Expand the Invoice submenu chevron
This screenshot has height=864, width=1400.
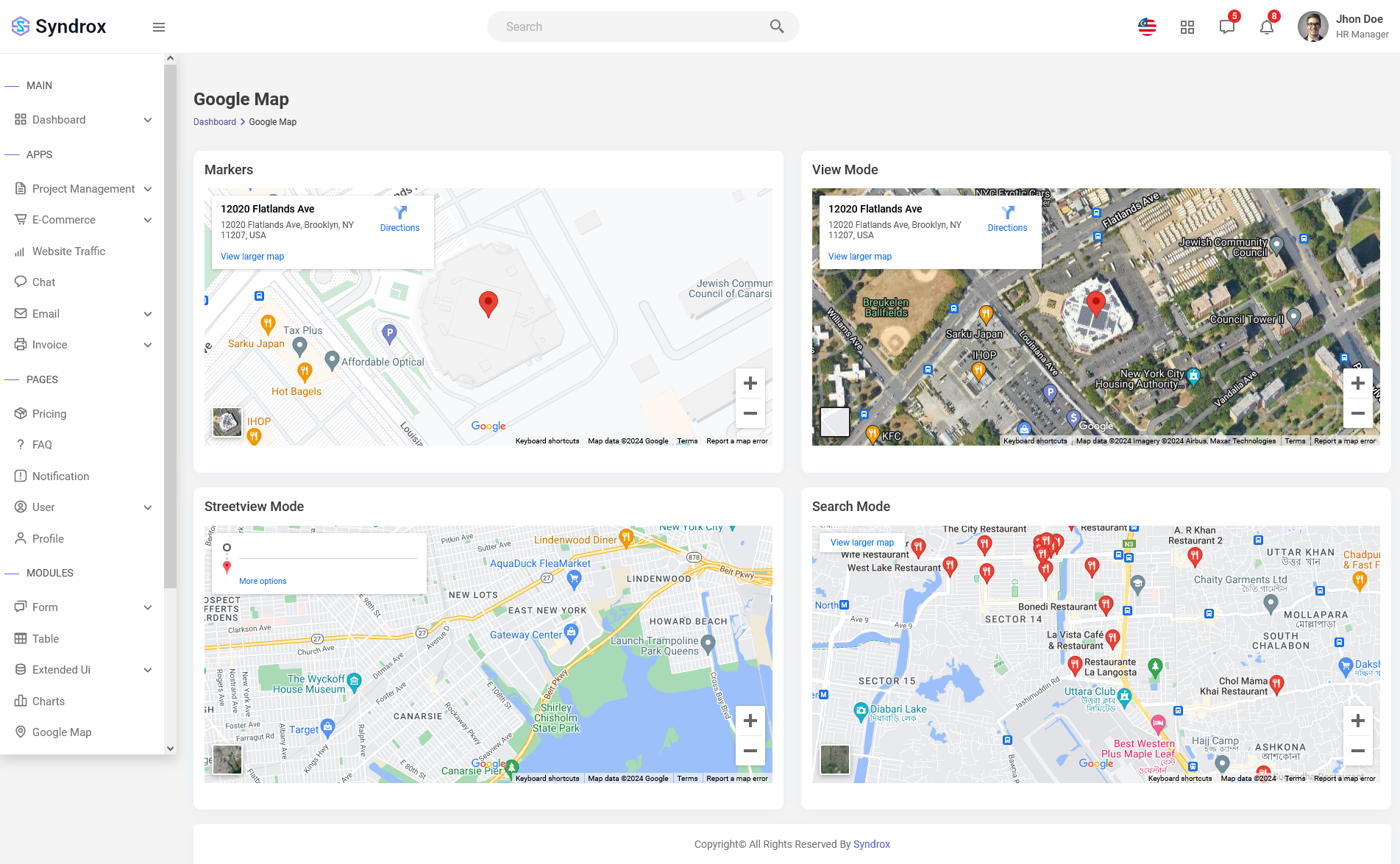pyautogui.click(x=148, y=345)
